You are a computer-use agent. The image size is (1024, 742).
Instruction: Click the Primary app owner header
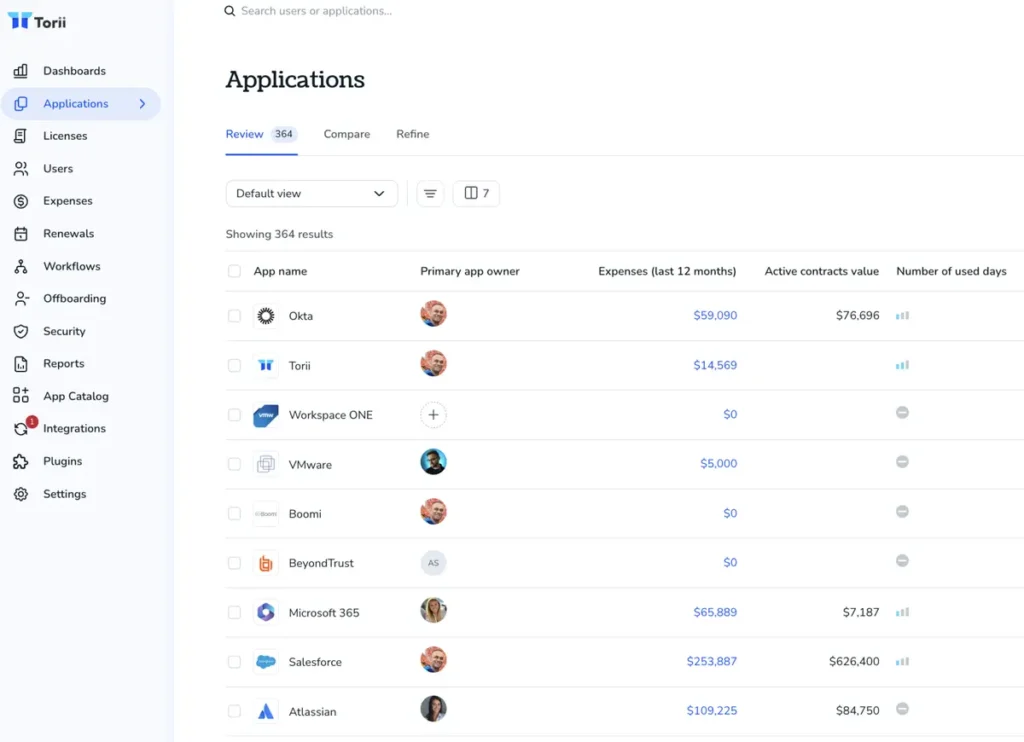point(470,271)
